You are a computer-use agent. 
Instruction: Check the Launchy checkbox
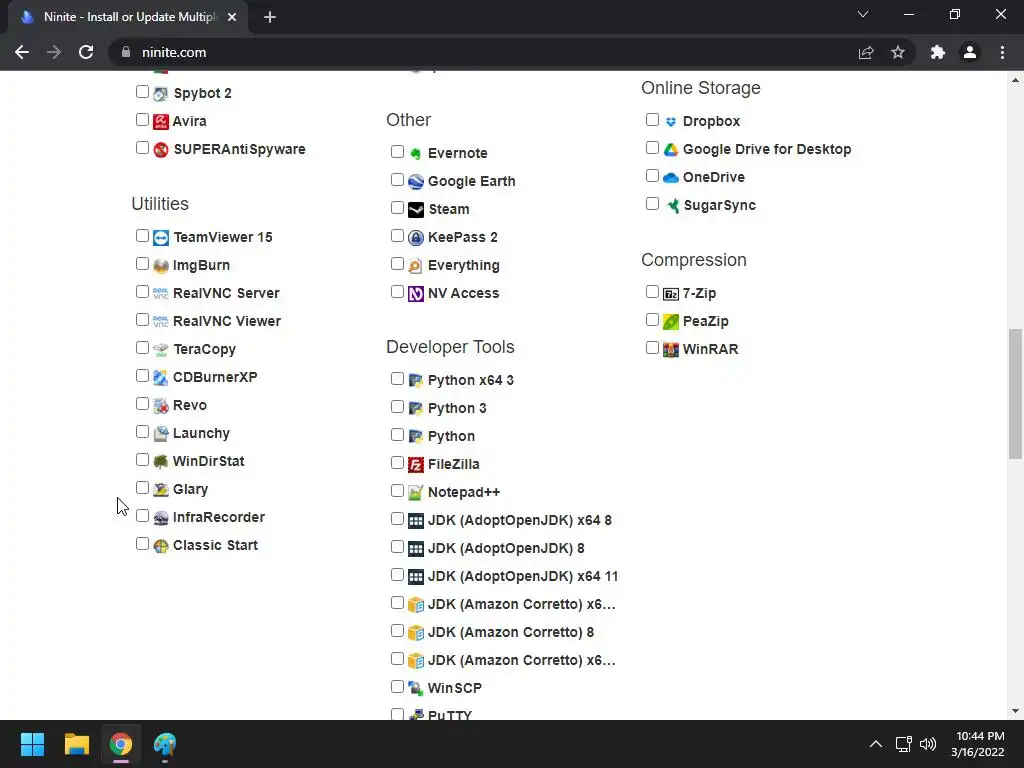click(142, 432)
